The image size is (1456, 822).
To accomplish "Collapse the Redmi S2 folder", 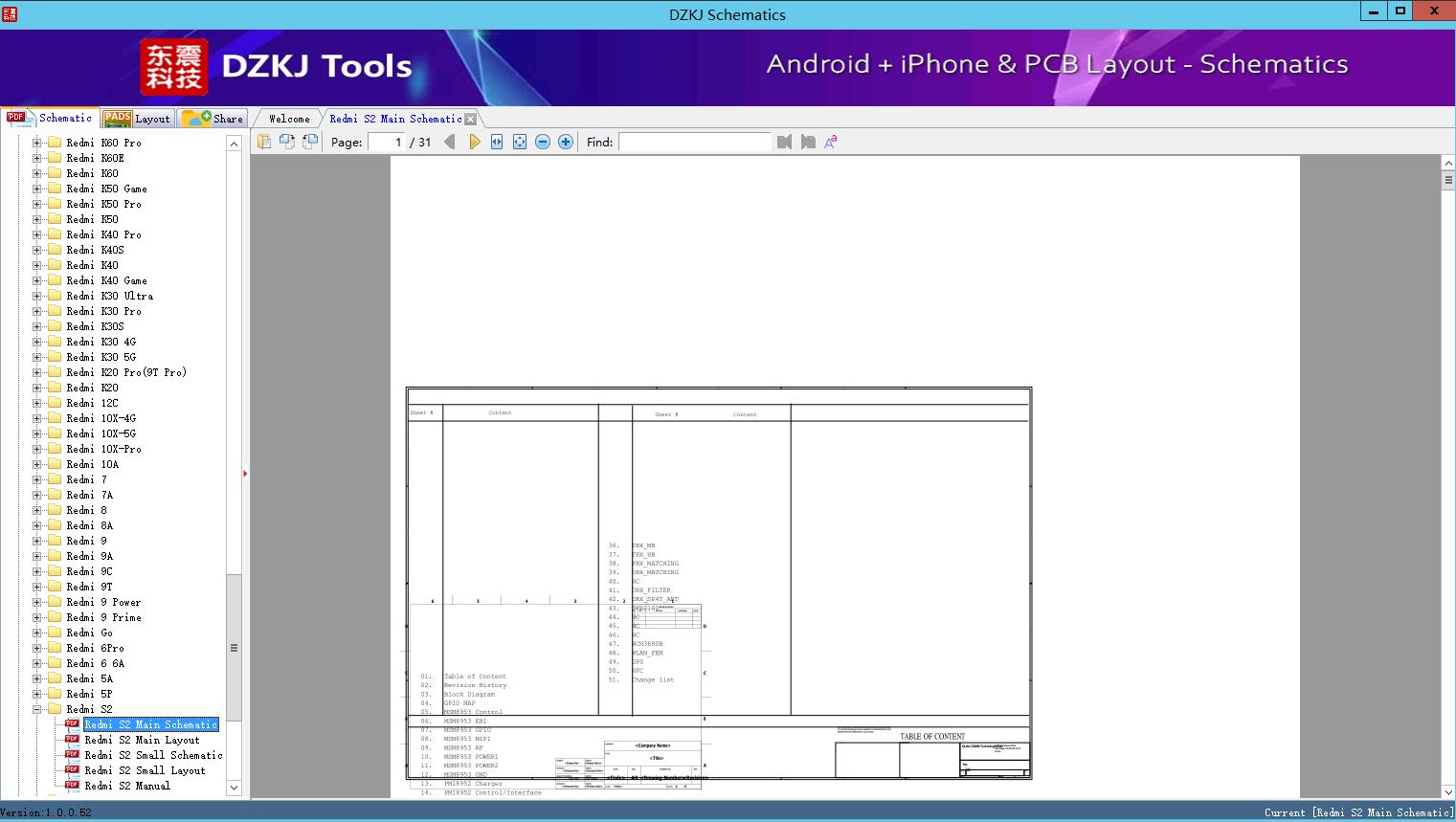I will (36, 709).
